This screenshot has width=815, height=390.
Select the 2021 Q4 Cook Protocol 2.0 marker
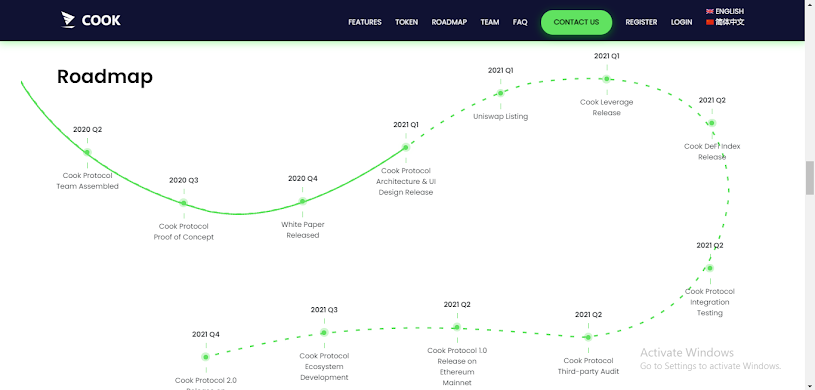pos(206,357)
